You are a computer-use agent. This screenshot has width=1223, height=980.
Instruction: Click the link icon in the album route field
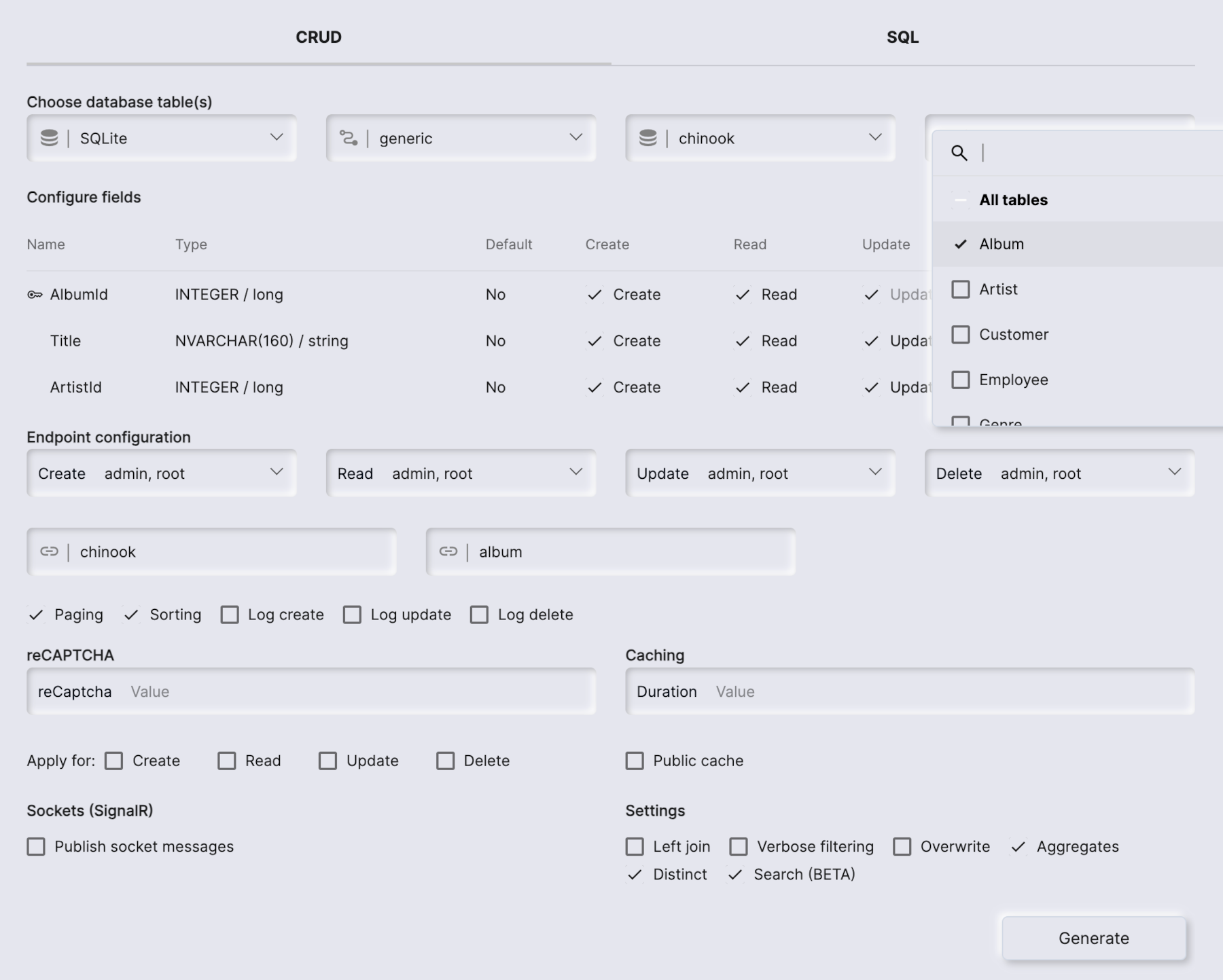(x=448, y=551)
